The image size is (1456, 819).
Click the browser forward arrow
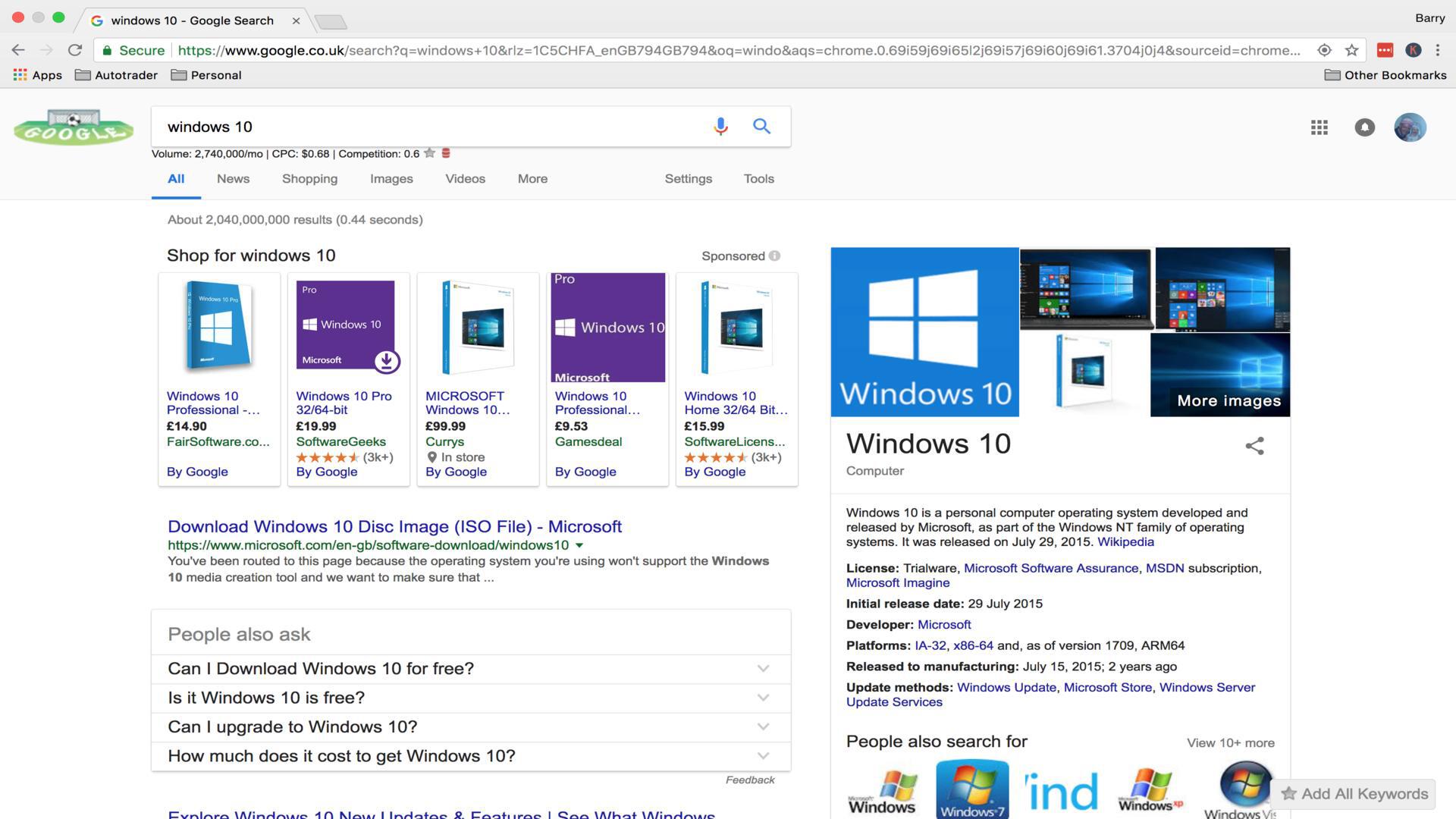coord(46,50)
